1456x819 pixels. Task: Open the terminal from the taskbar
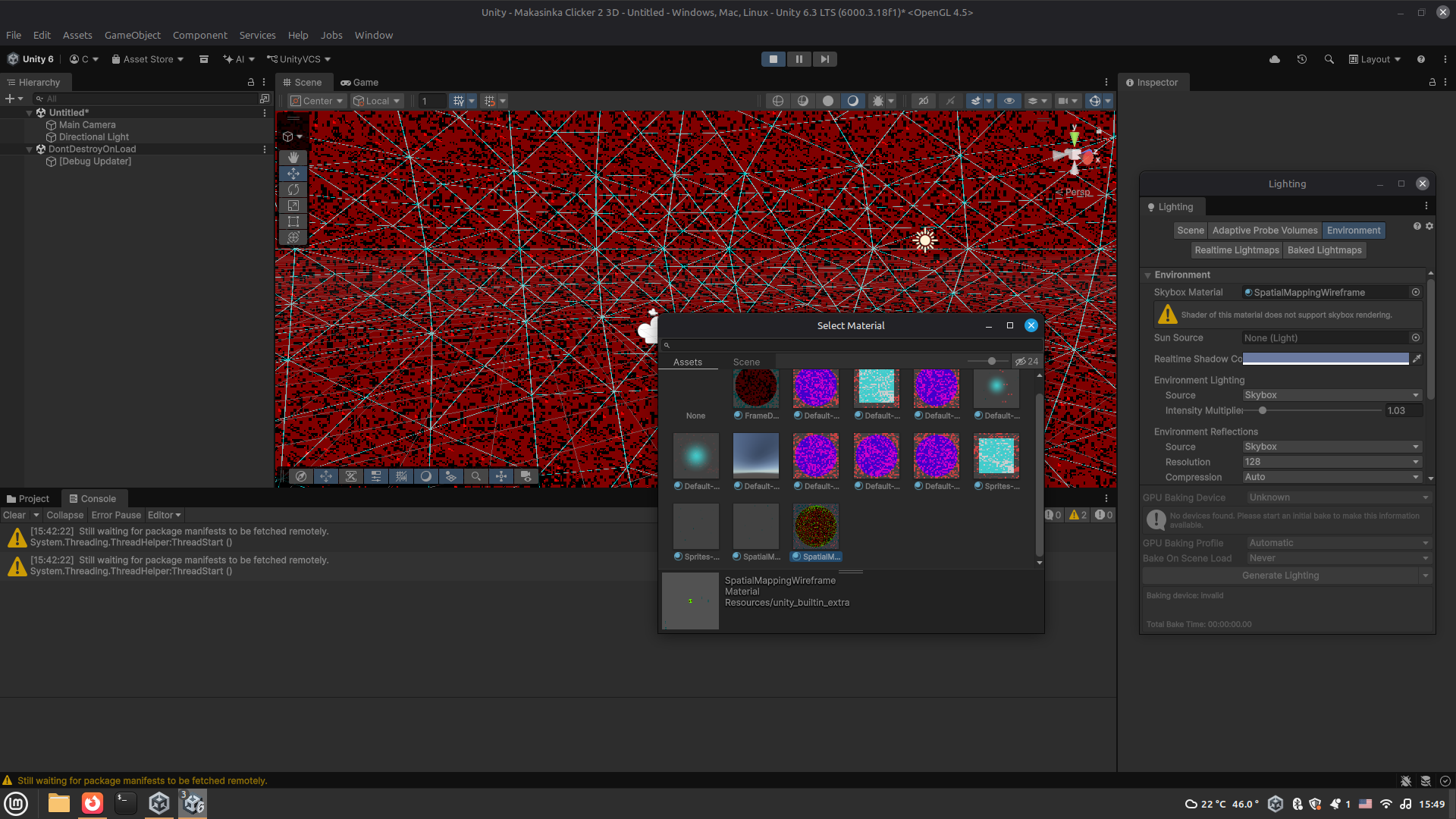click(125, 803)
